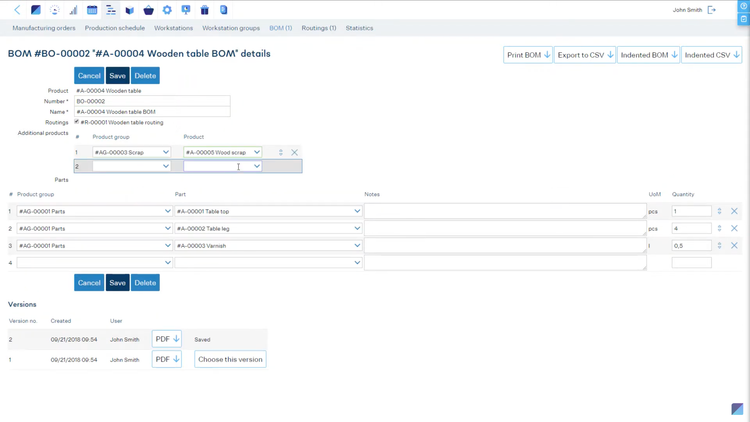Screen dimensions: 750x422
Task: Download PDF for version 2
Action: (167, 339)
